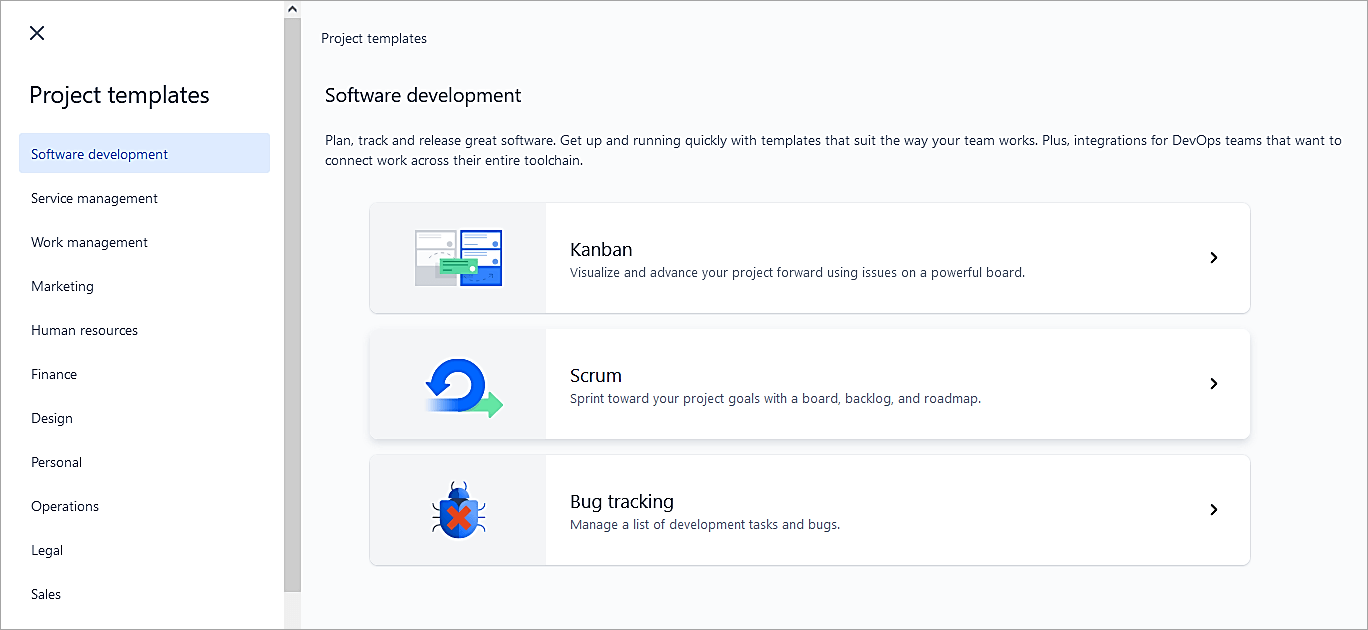Expand the Kanban template chevron
The image size is (1368, 630).
pyautogui.click(x=1213, y=258)
